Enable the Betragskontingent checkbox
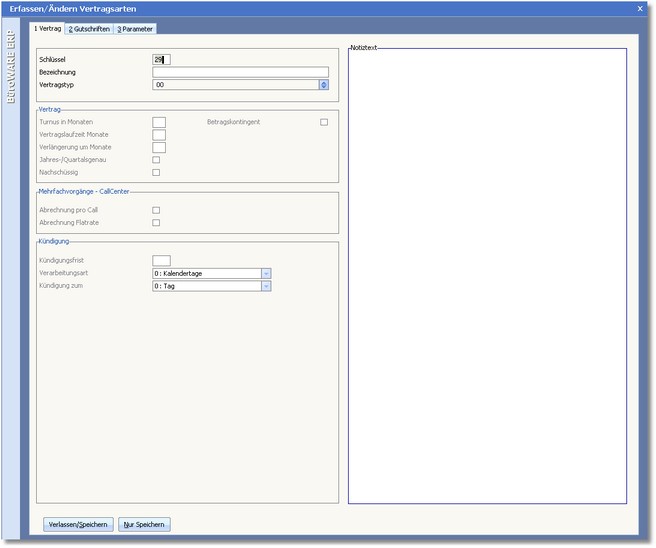 click(x=323, y=122)
